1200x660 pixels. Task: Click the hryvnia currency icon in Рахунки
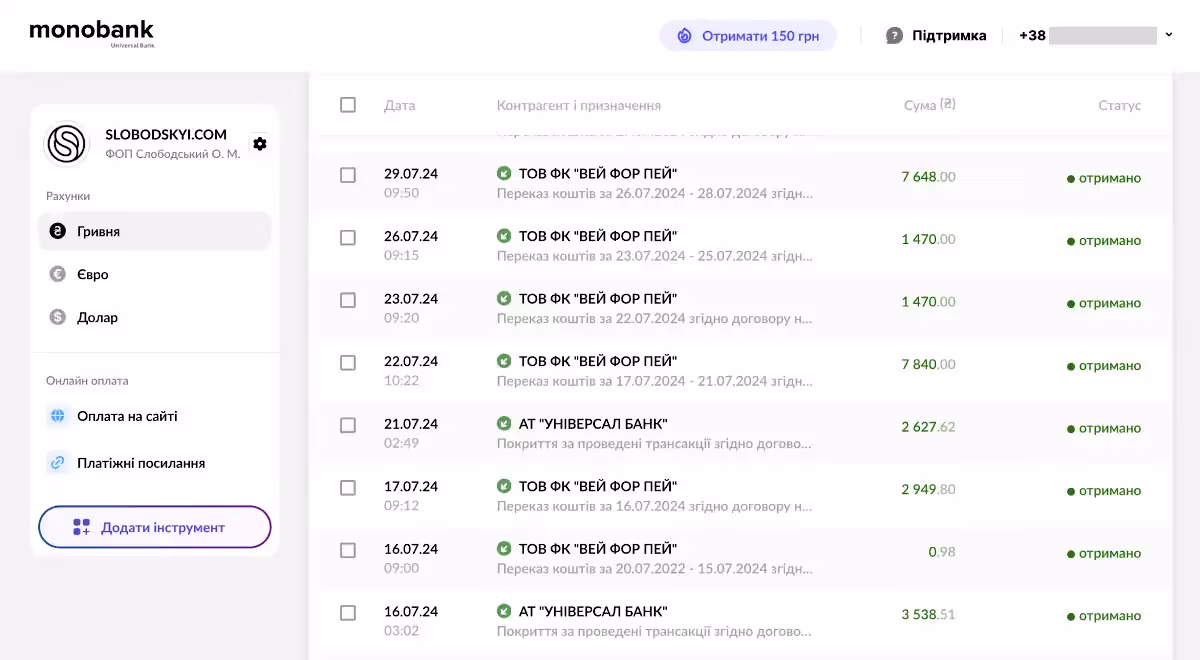point(58,231)
